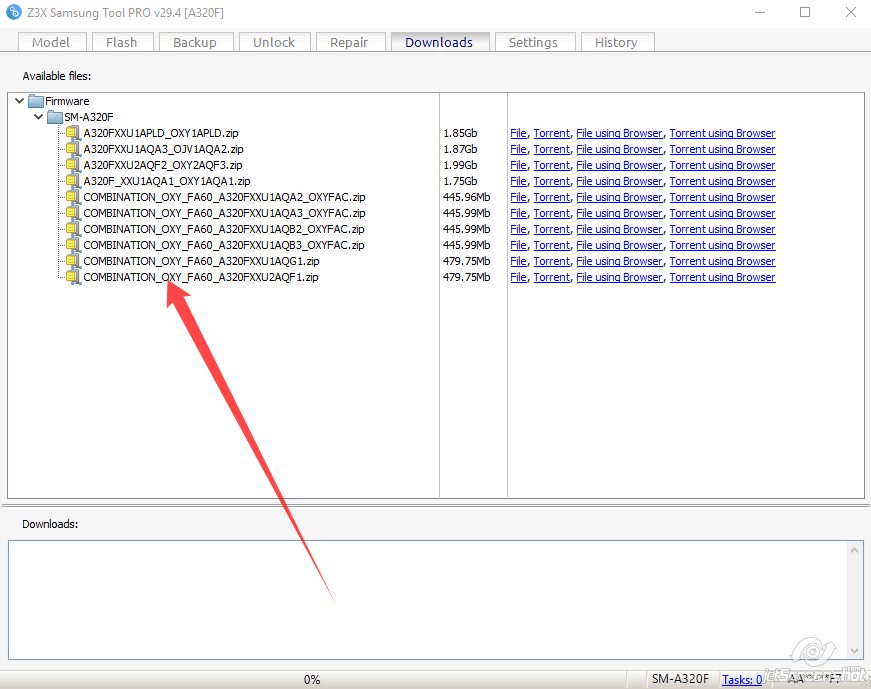Maximize the Z3X Samsung Tool window
Screen dimensions: 871x689
click(x=805, y=12)
